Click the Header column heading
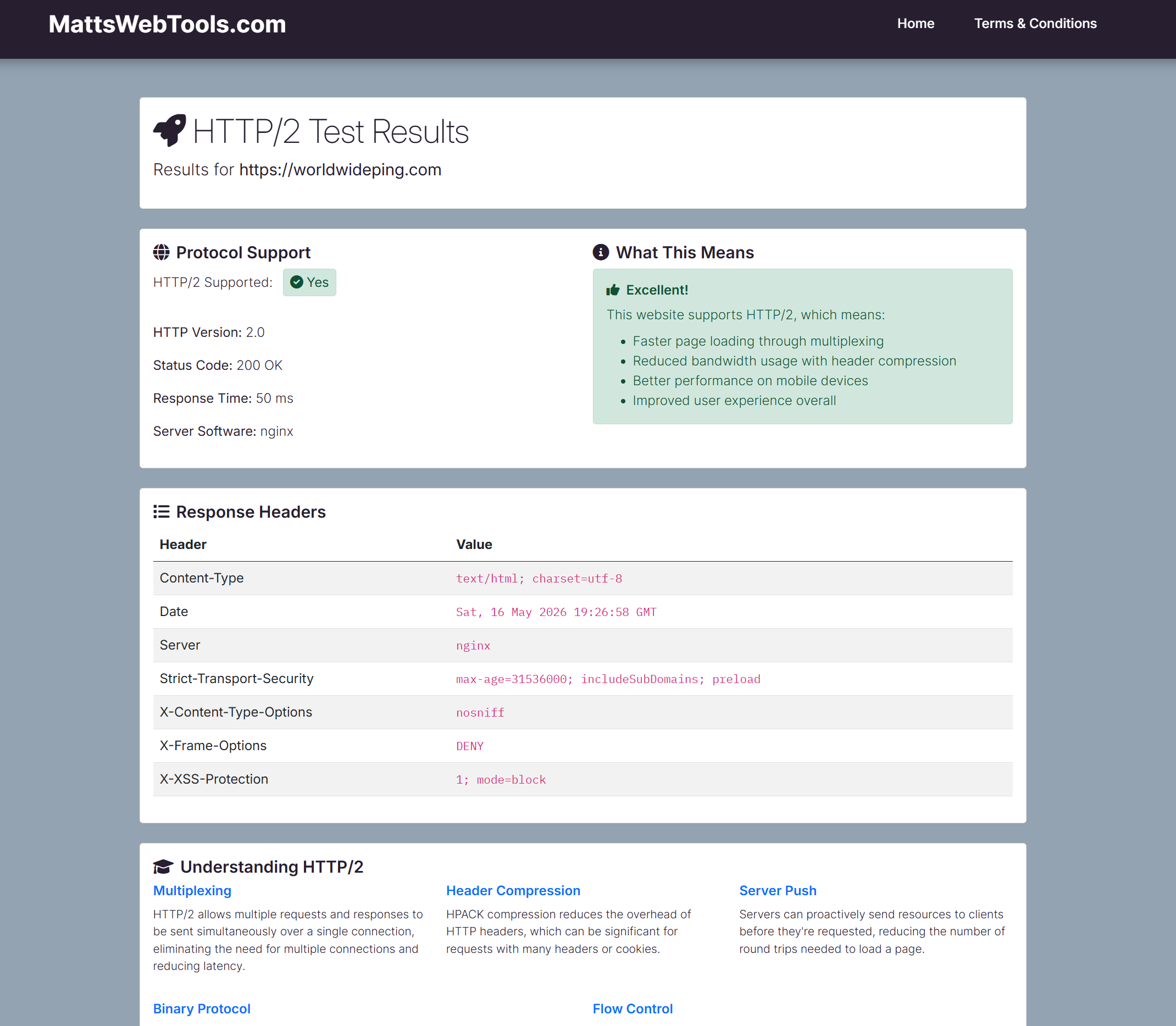The image size is (1176, 1026). [x=183, y=544]
